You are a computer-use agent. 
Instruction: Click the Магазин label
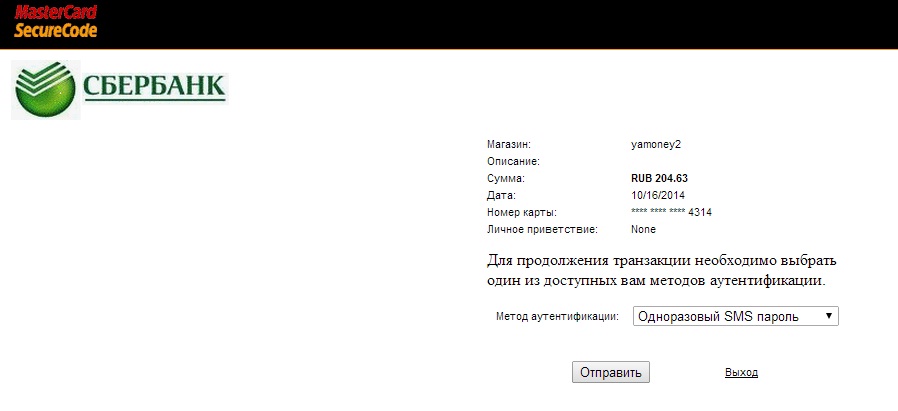(509, 144)
